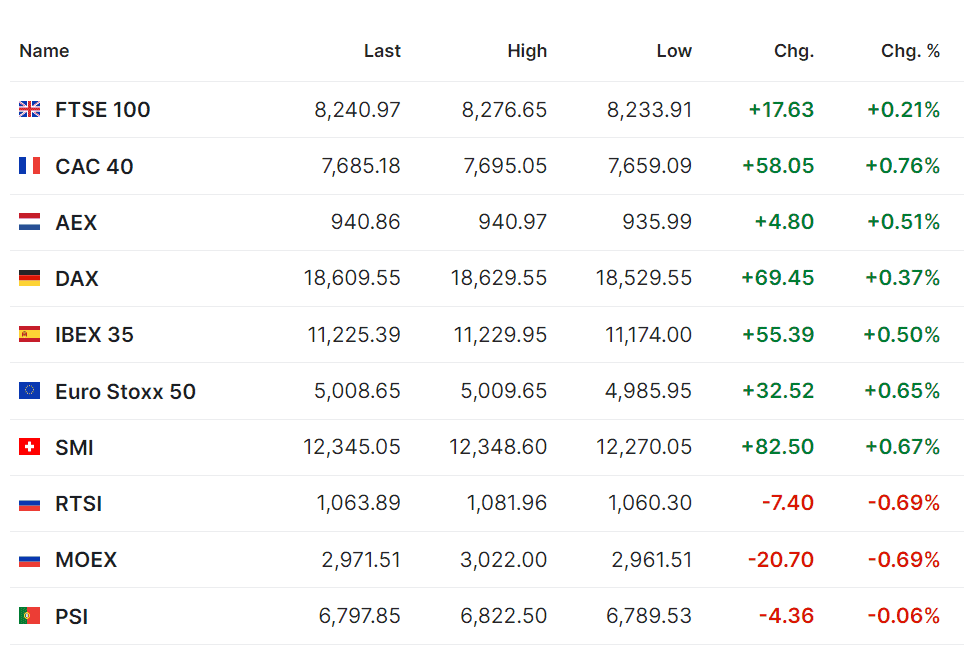Select DAX high value 18,629.55
964x649 pixels.
click(499, 278)
